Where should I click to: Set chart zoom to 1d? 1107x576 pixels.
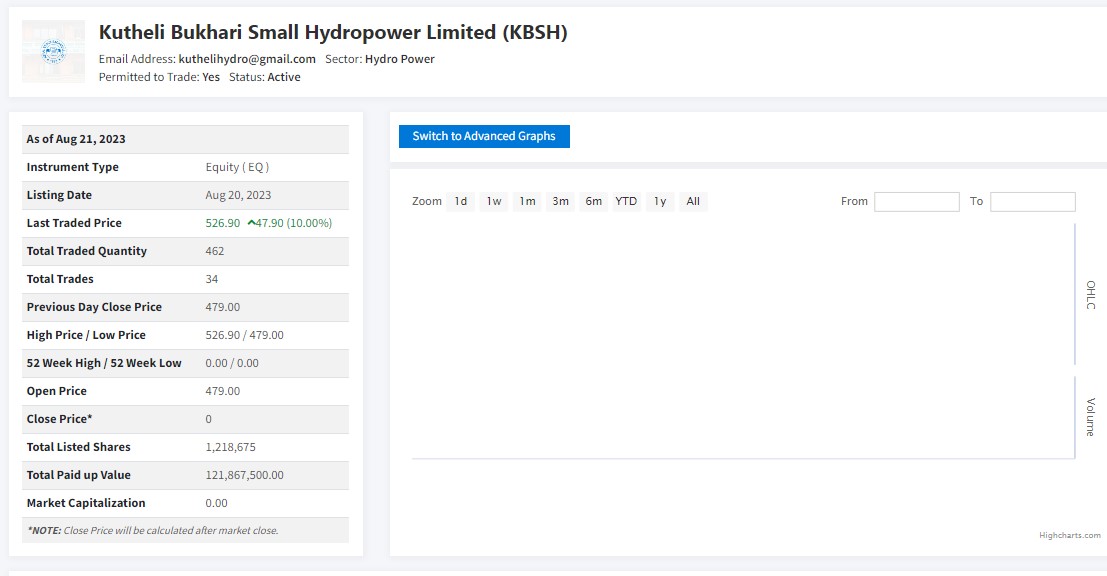461,201
